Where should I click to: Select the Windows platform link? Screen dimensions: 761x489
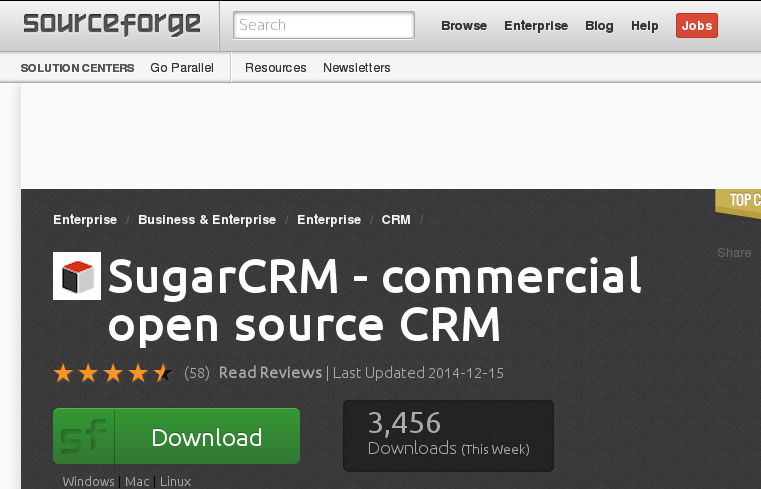click(x=88, y=482)
